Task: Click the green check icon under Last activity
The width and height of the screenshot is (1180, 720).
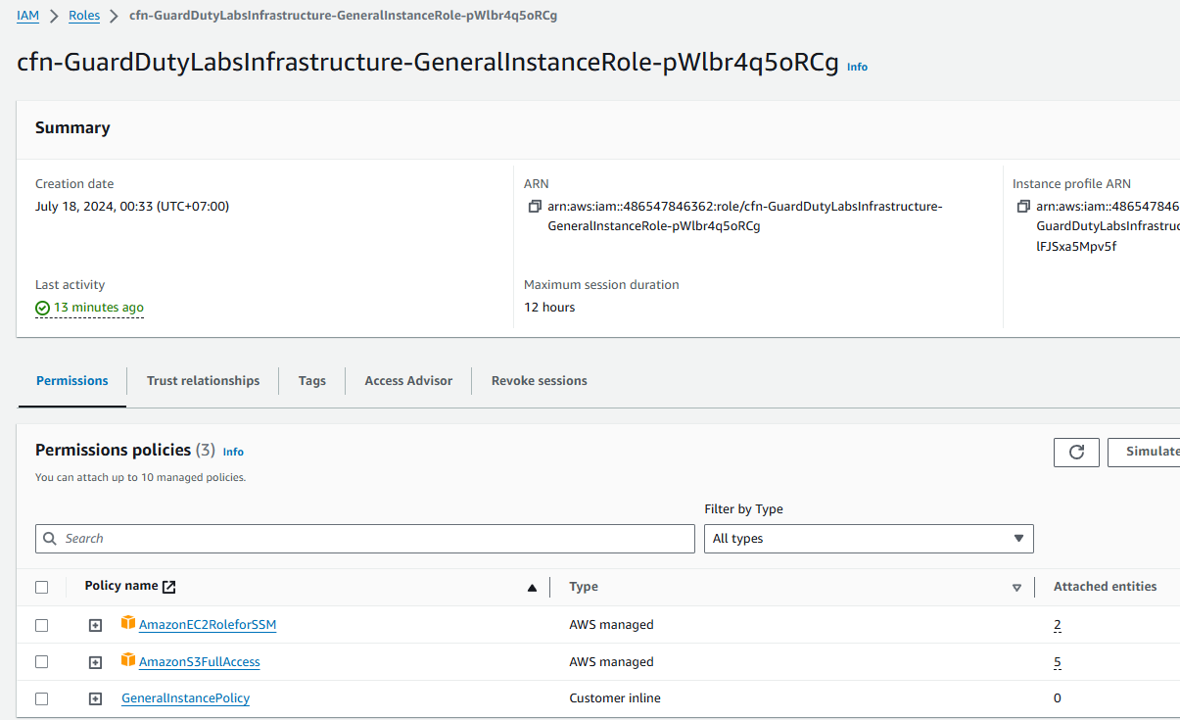Action: point(42,308)
